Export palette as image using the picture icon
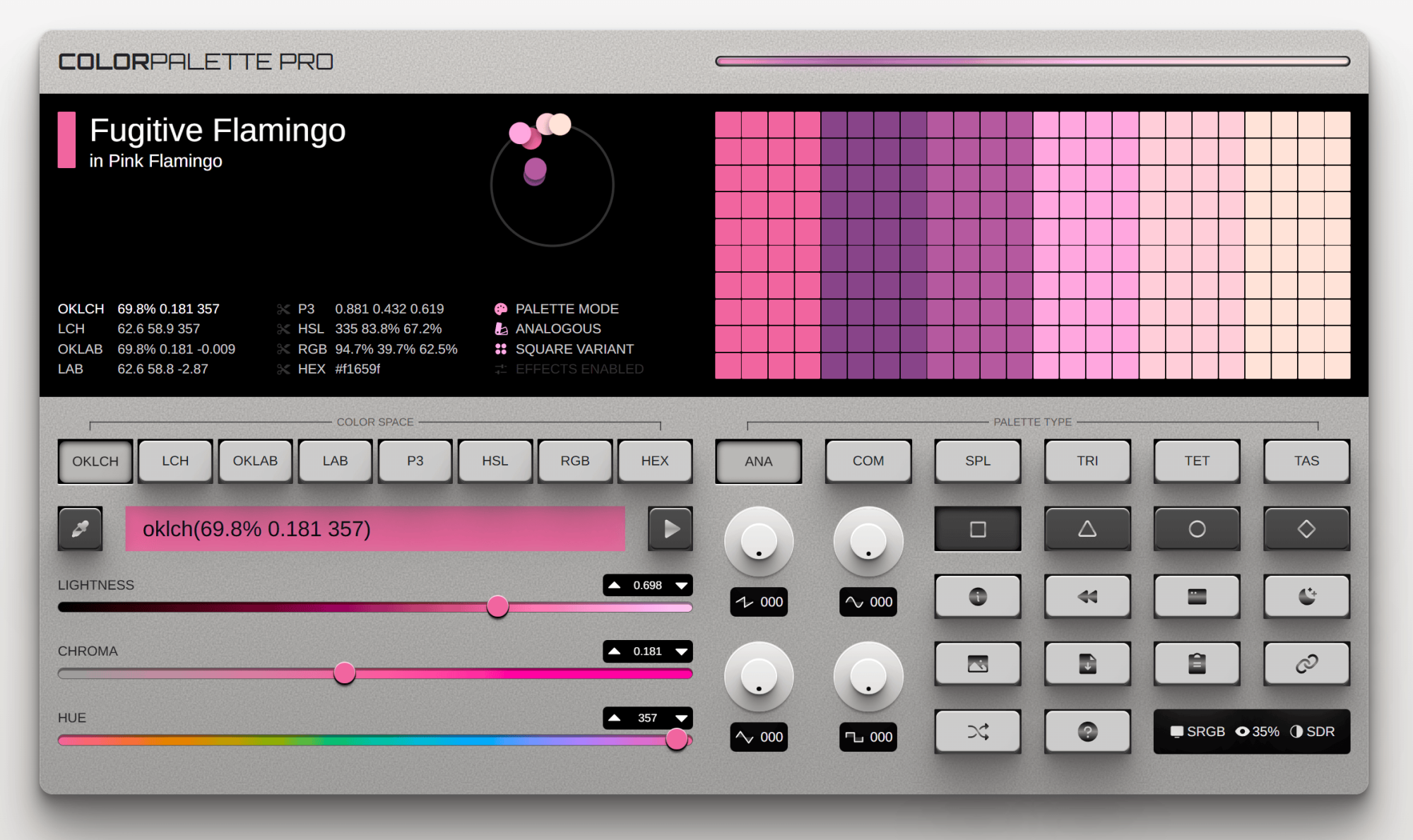 (x=977, y=664)
